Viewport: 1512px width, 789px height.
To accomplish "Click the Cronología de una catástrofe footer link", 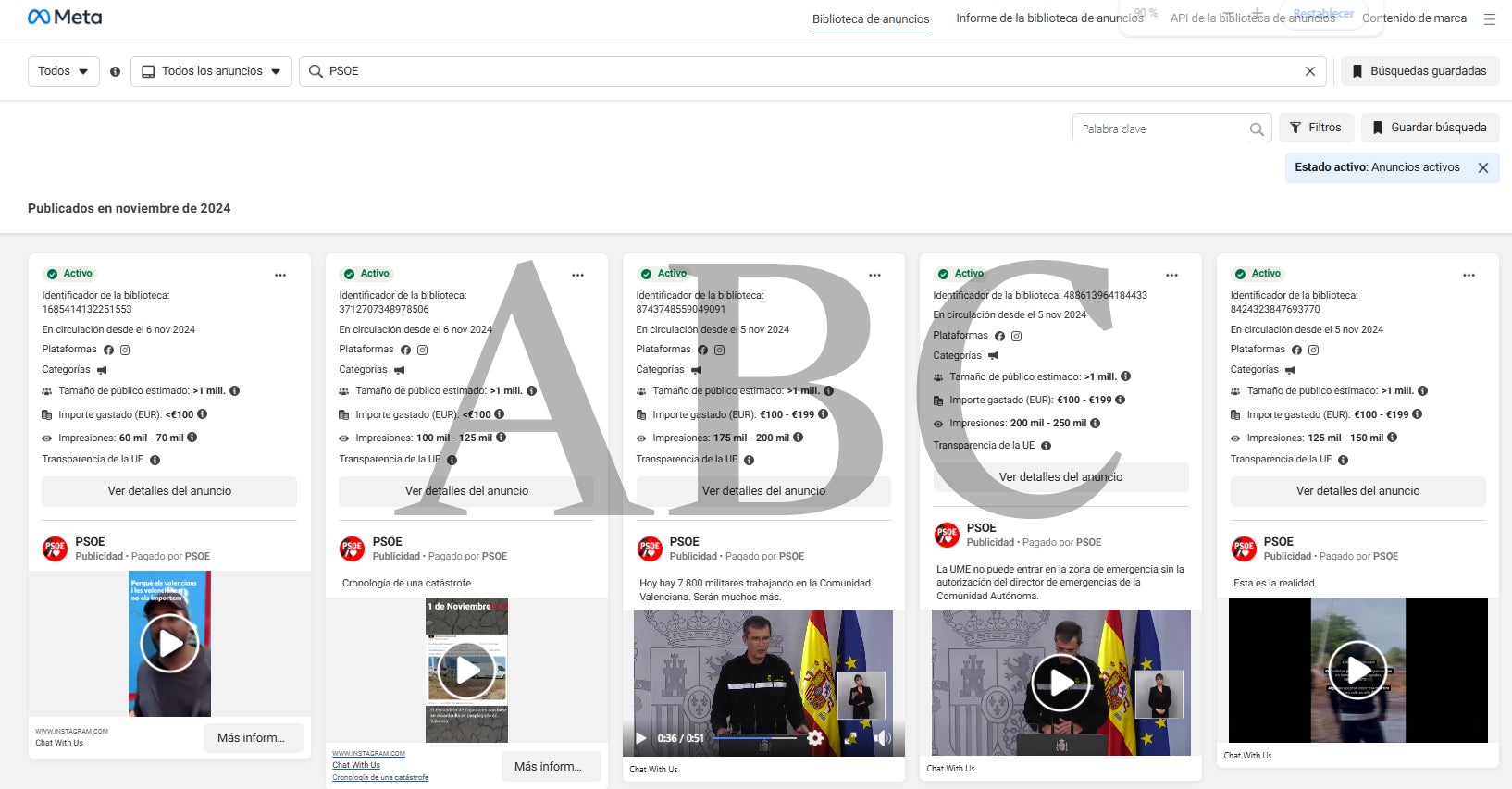I will coord(380,777).
